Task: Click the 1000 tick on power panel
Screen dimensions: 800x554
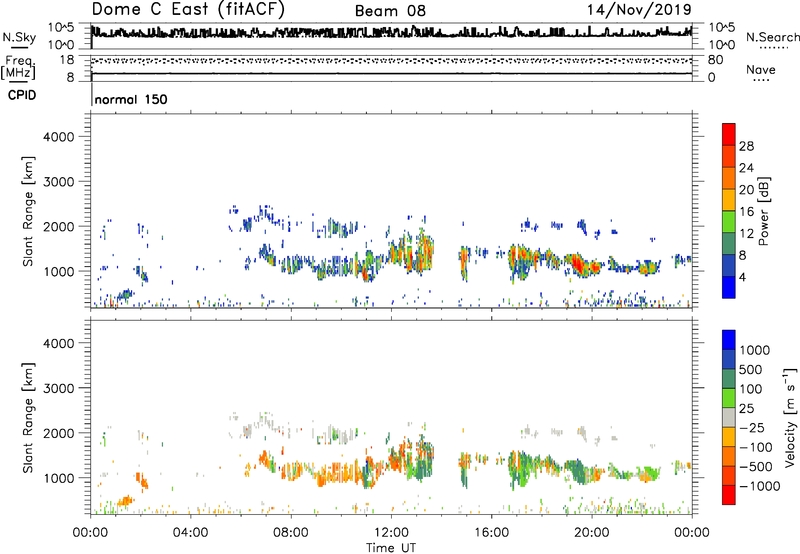Action: (x=59, y=271)
